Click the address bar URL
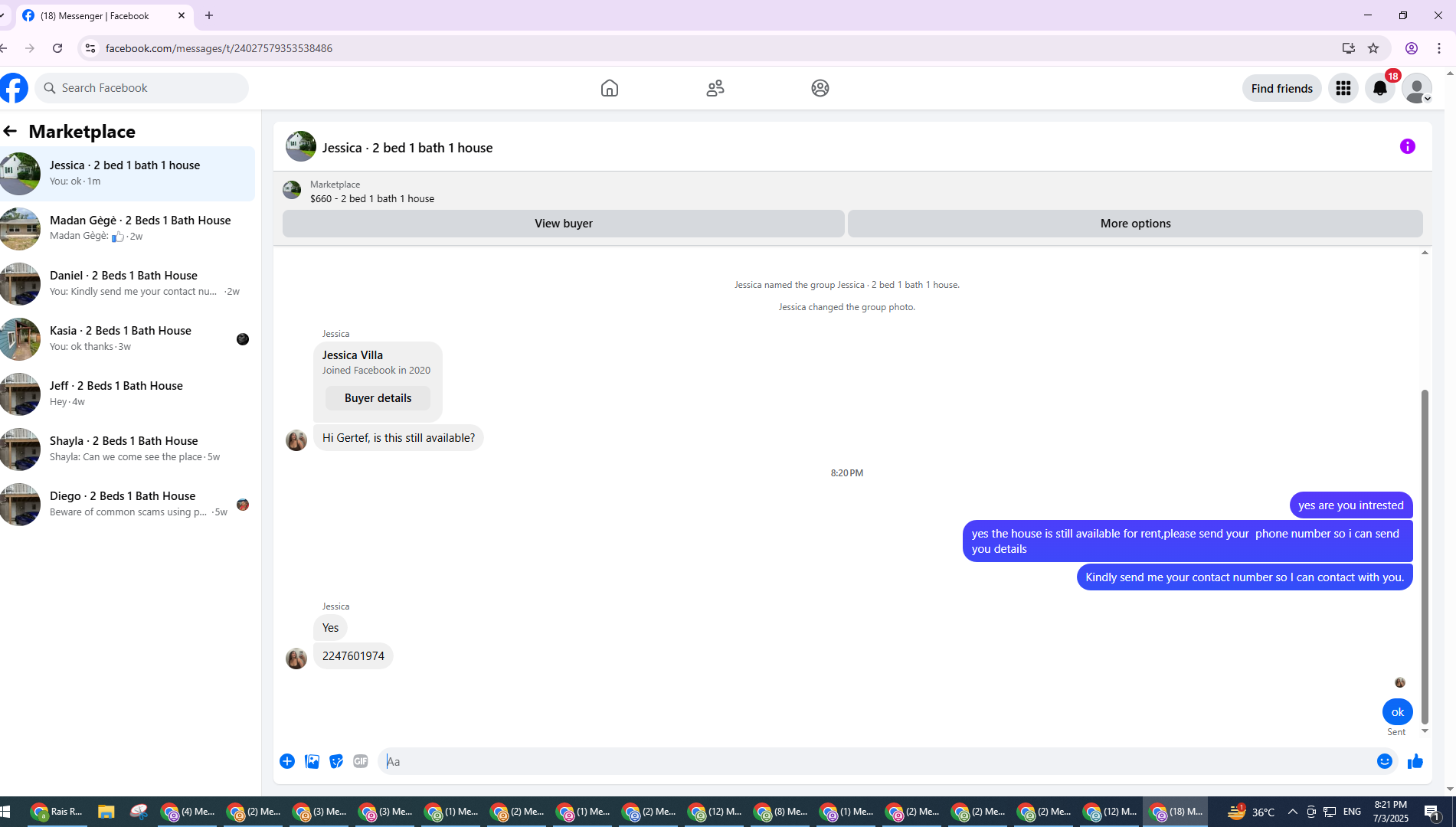Viewport: 1456px width, 827px height. (219, 48)
